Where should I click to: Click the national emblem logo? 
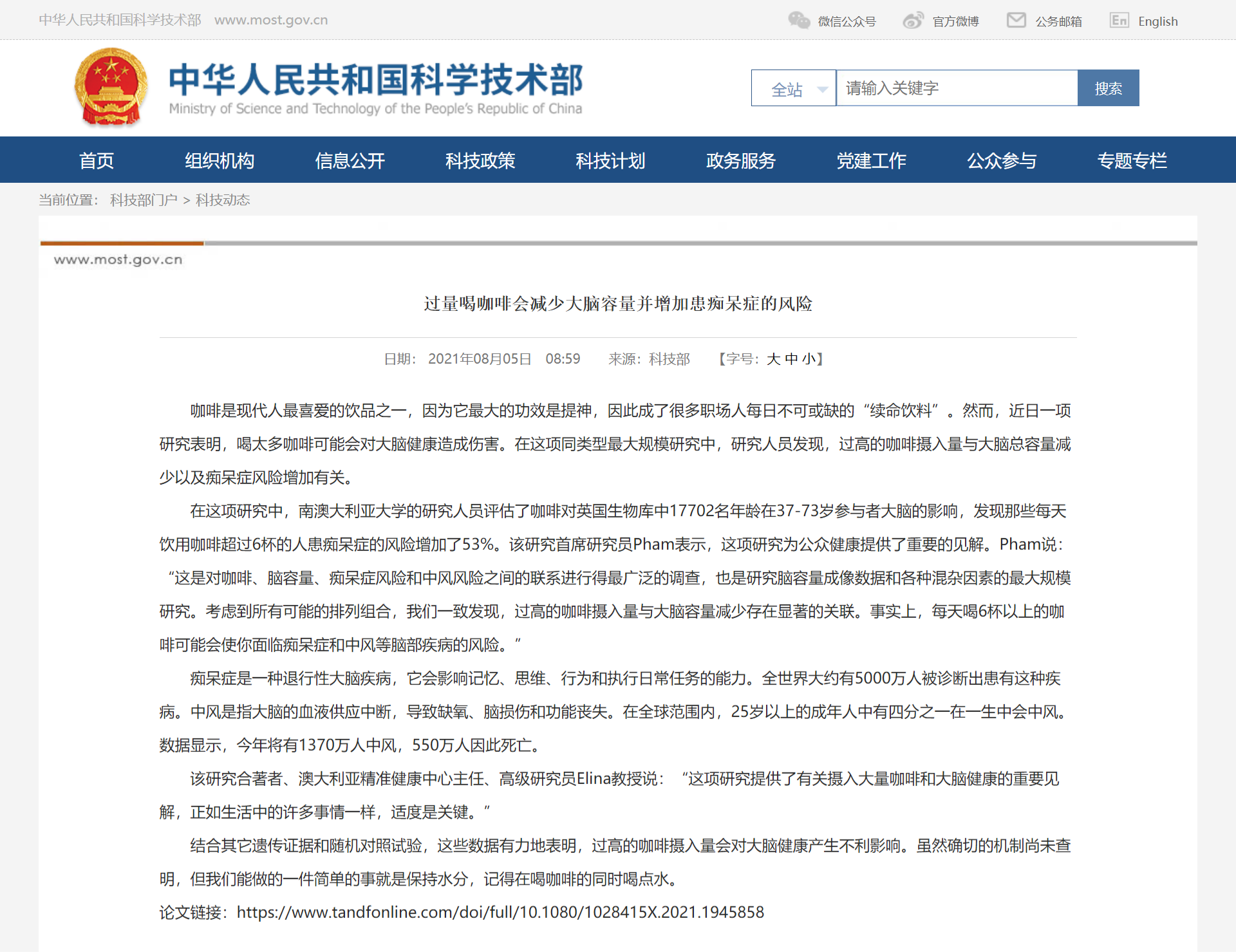coord(111,87)
